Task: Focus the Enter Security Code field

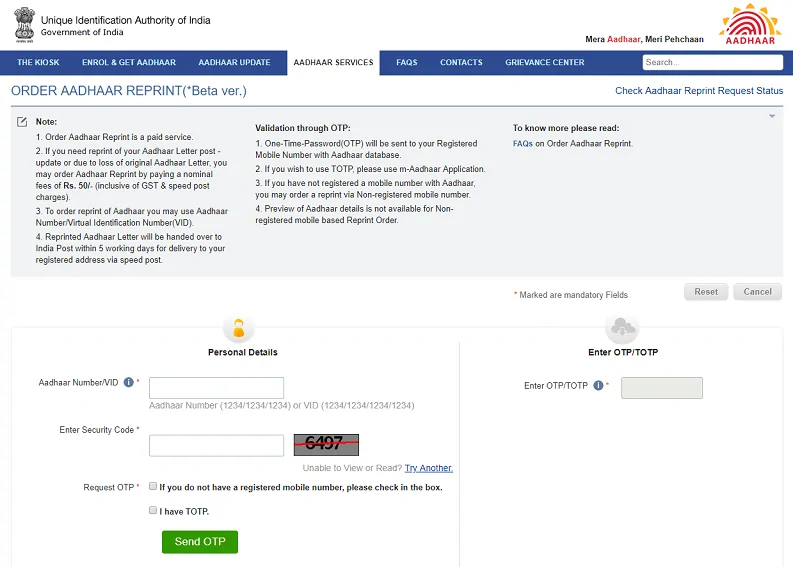Action: (216, 446)
